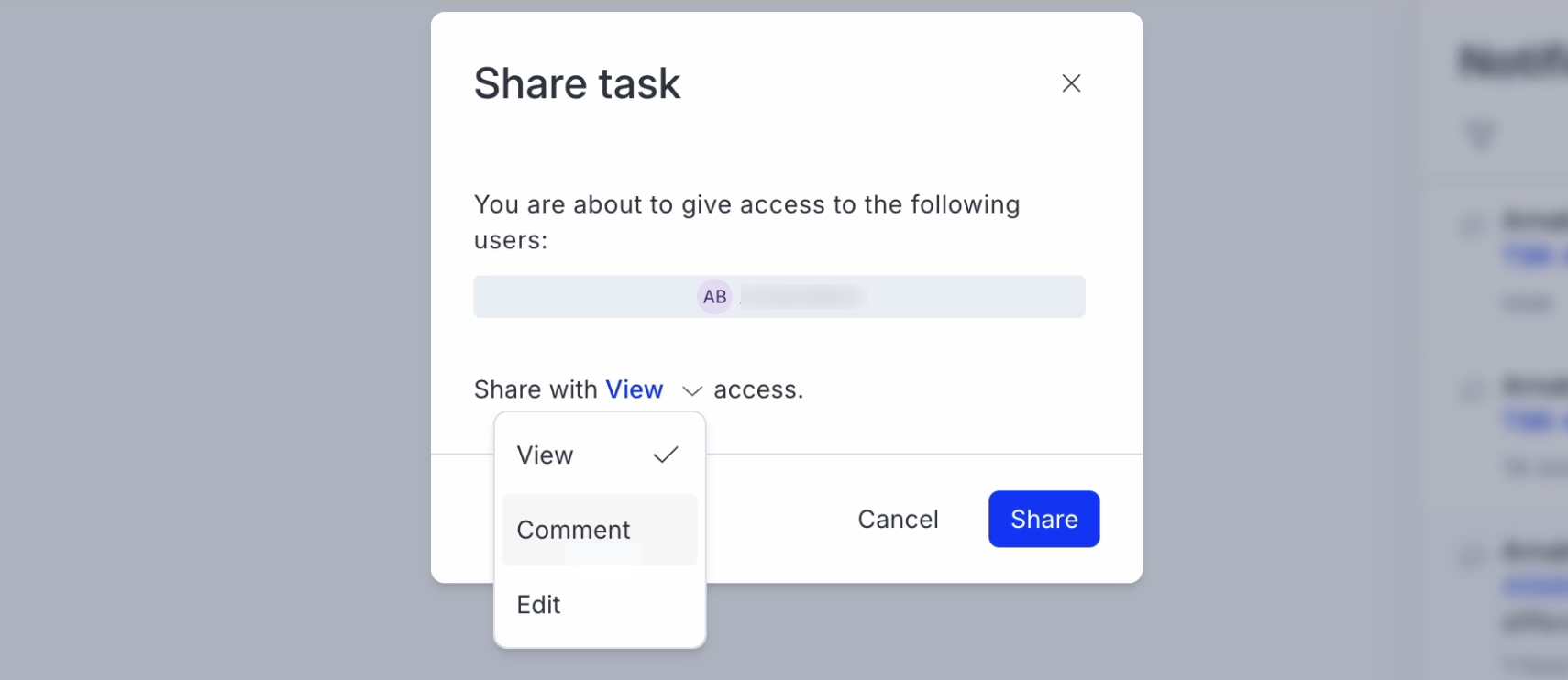Click the checkmark beside the View option
1568x680 pixels.
(x=665, y=455)
